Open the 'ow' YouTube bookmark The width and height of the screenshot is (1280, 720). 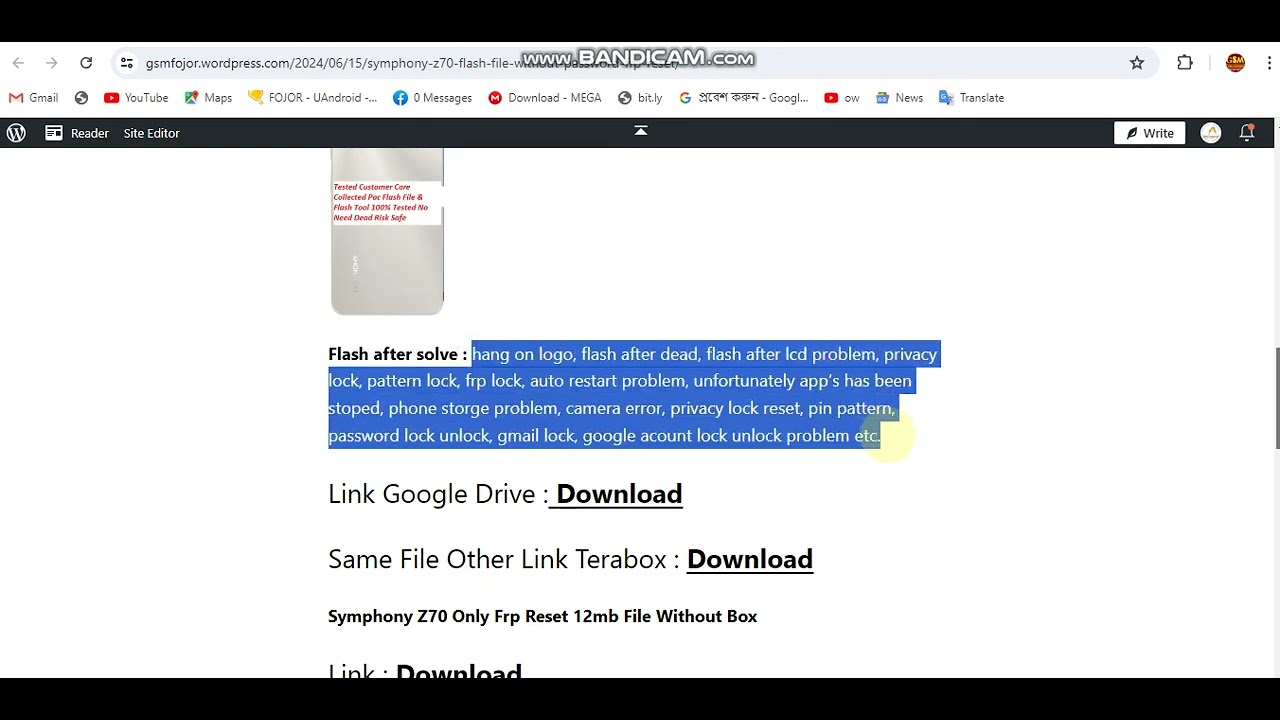(842, 98)
